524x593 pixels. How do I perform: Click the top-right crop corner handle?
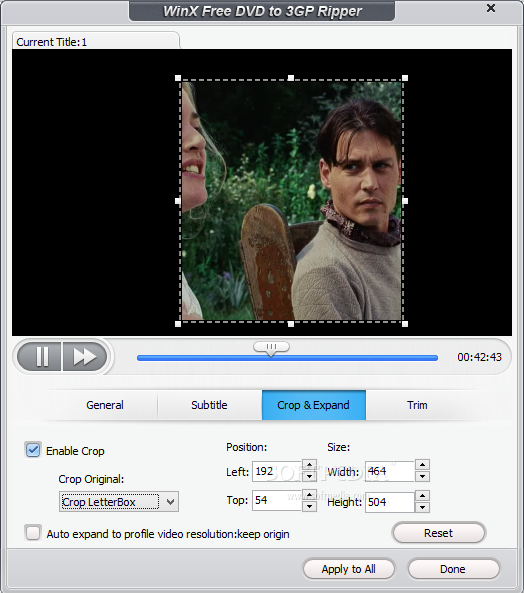click(405, 78)
